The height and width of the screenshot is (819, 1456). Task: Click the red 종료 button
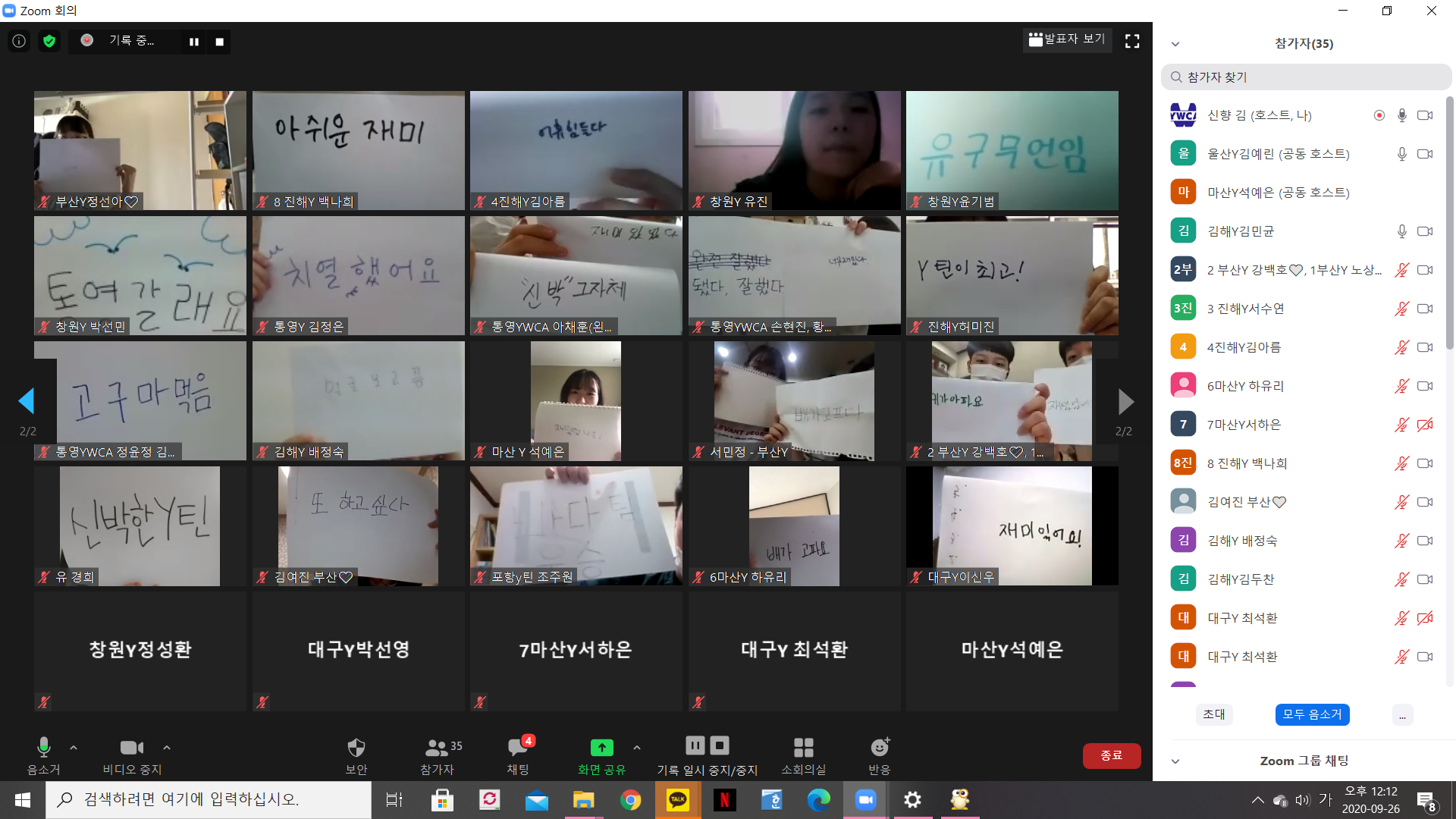coord(1111,755)
